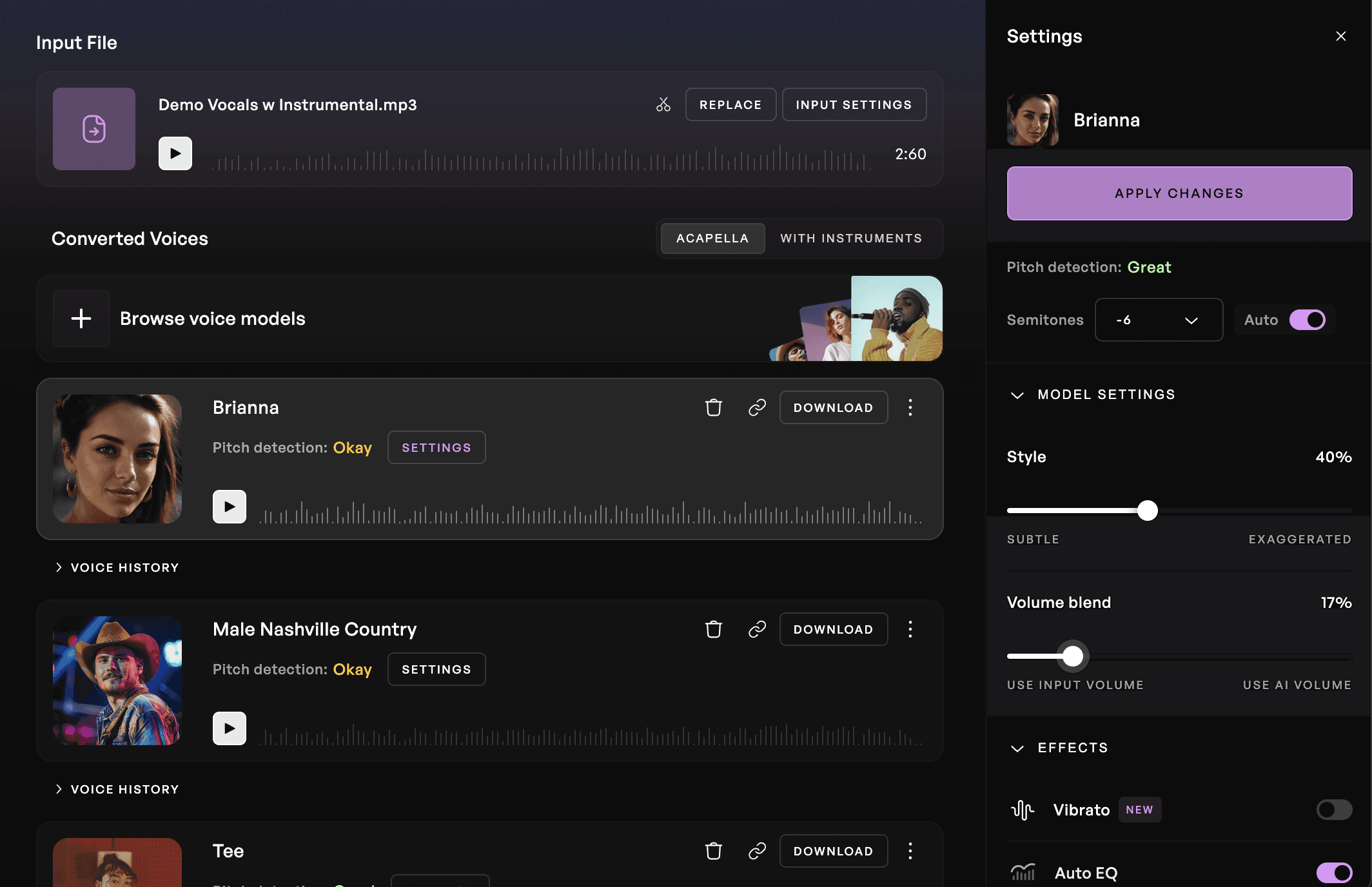
Task: Open Input Settings
Action: pyautogui.click(x=854, y=104)
